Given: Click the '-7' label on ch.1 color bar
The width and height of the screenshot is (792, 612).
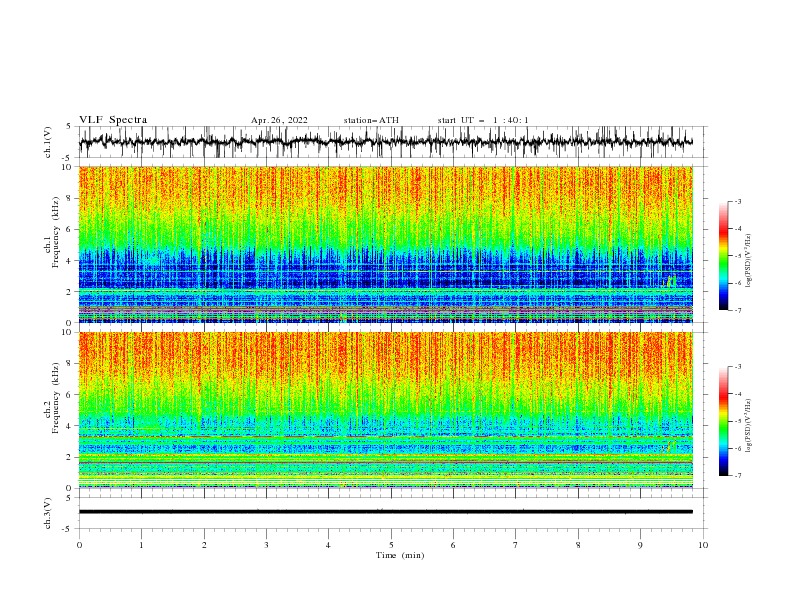Looking at the screenshot, I should (738, 310).
